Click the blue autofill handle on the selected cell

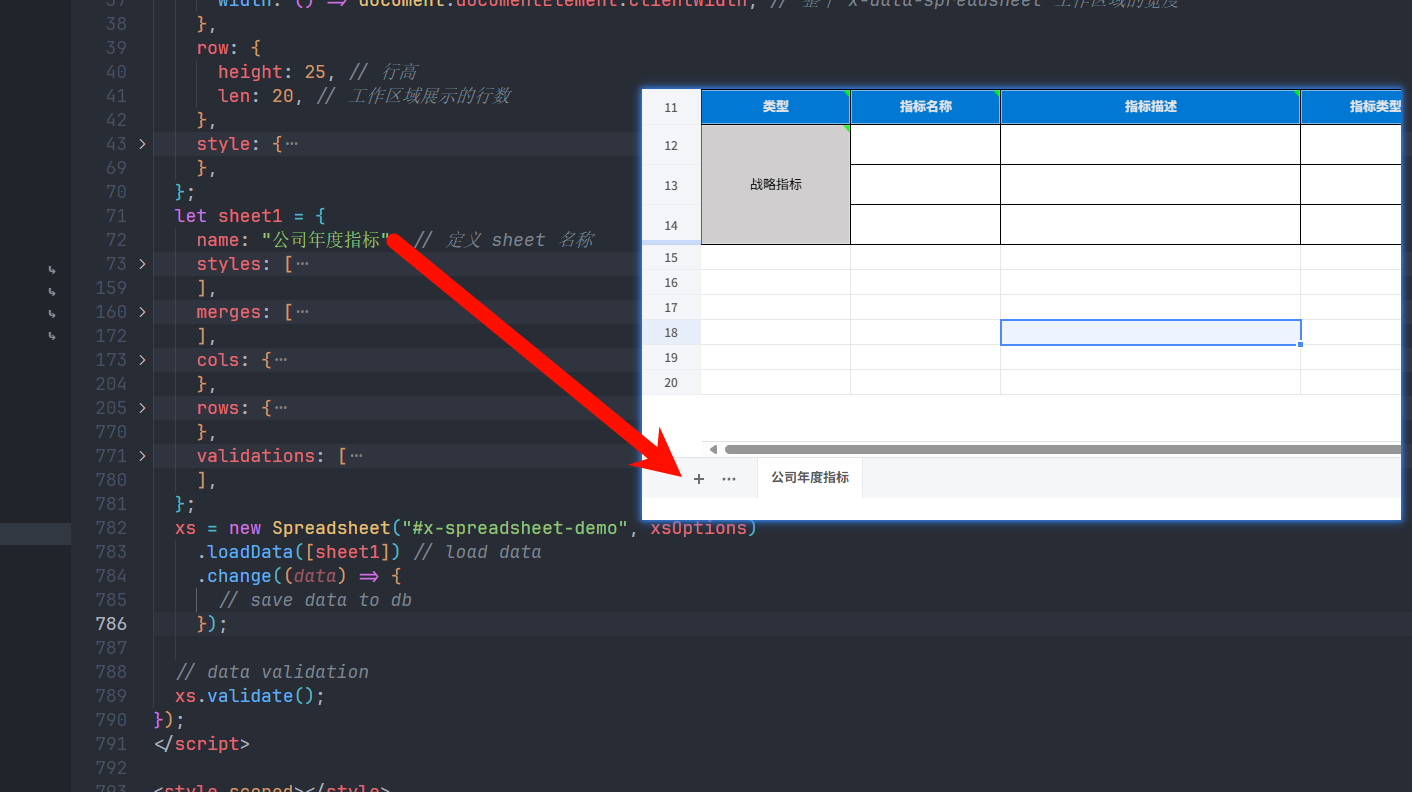tap(1299, 345)
